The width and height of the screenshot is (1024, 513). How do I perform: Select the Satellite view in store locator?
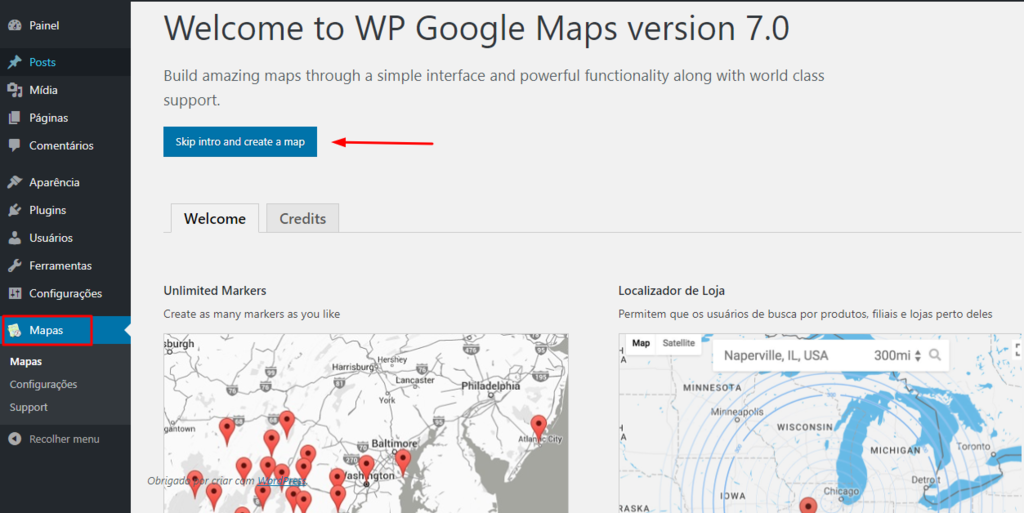click(x=679, y=343)
